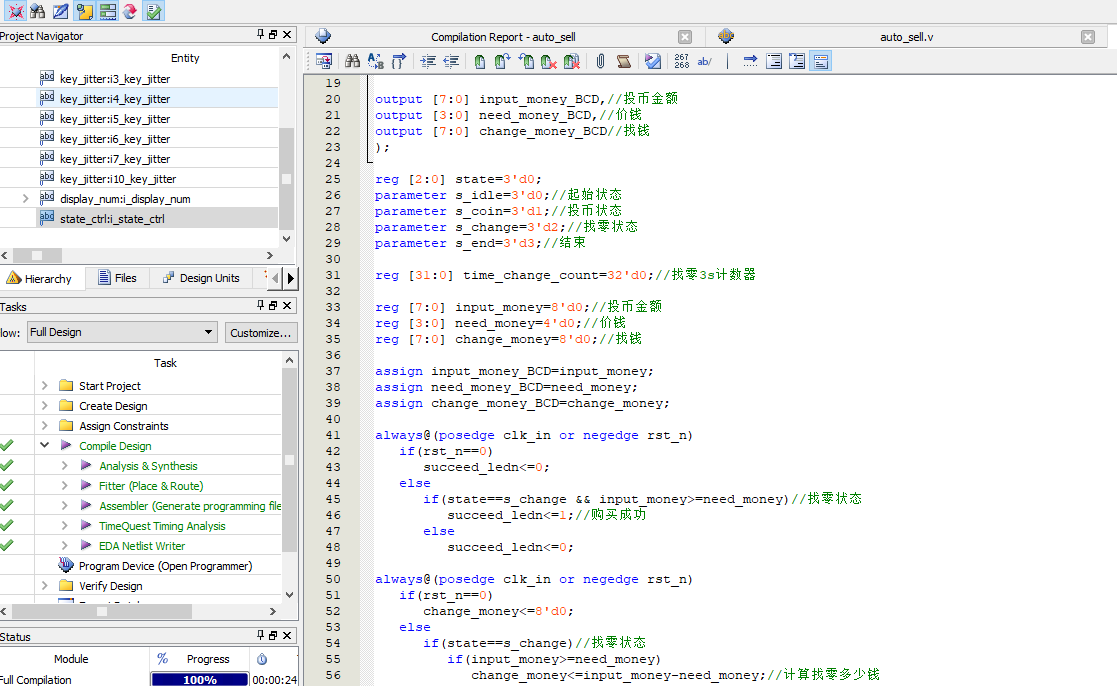Viewport: 1117px width, 686px height.
Task: Jump to previous bookmark icon
Action: pyautogui.click(x=526, y=61)
